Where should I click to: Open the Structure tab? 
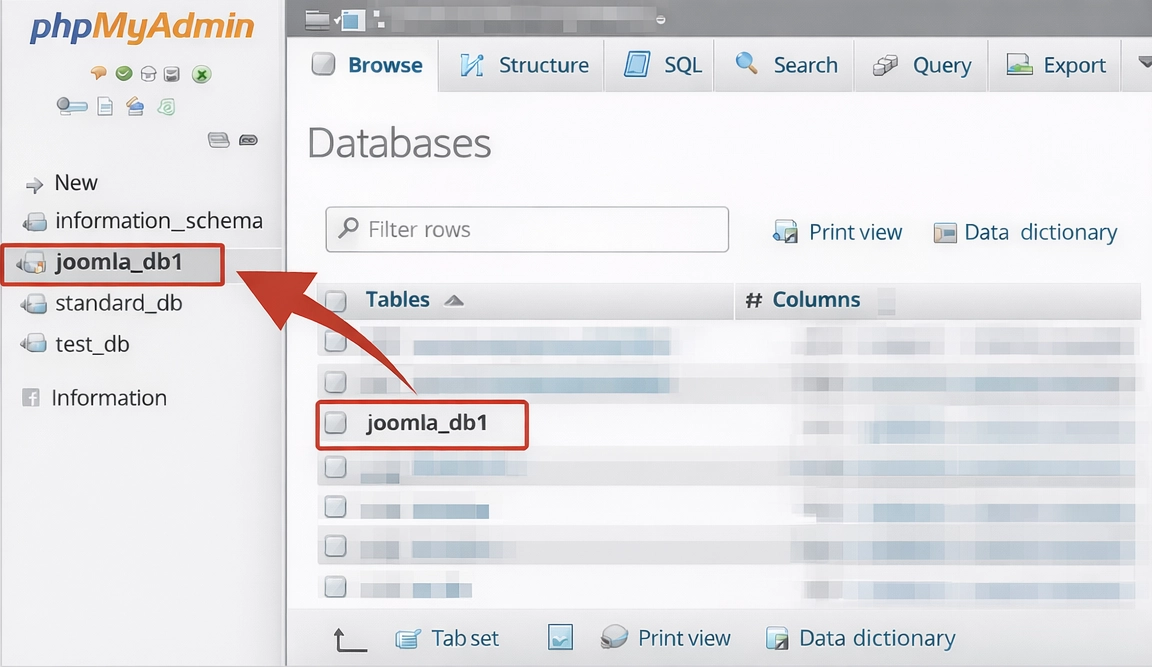524,65
